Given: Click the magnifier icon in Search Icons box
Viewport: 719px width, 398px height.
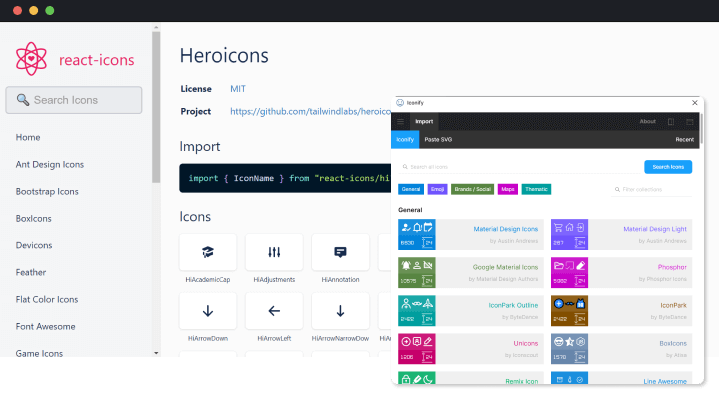Looking at the screenshot, I should coord(22,100).
